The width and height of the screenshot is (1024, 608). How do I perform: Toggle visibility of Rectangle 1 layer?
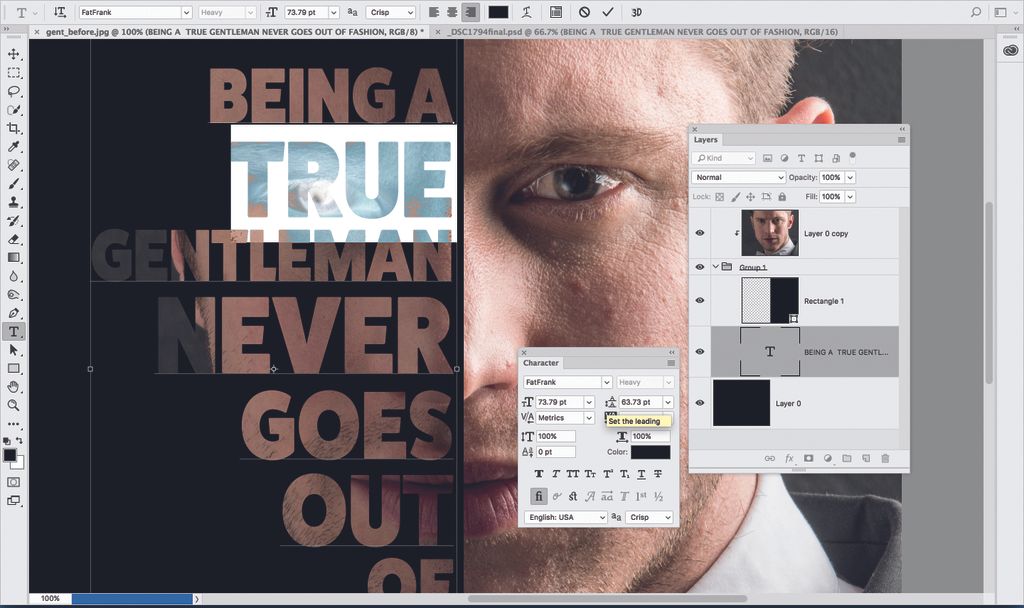pos(700,300)
